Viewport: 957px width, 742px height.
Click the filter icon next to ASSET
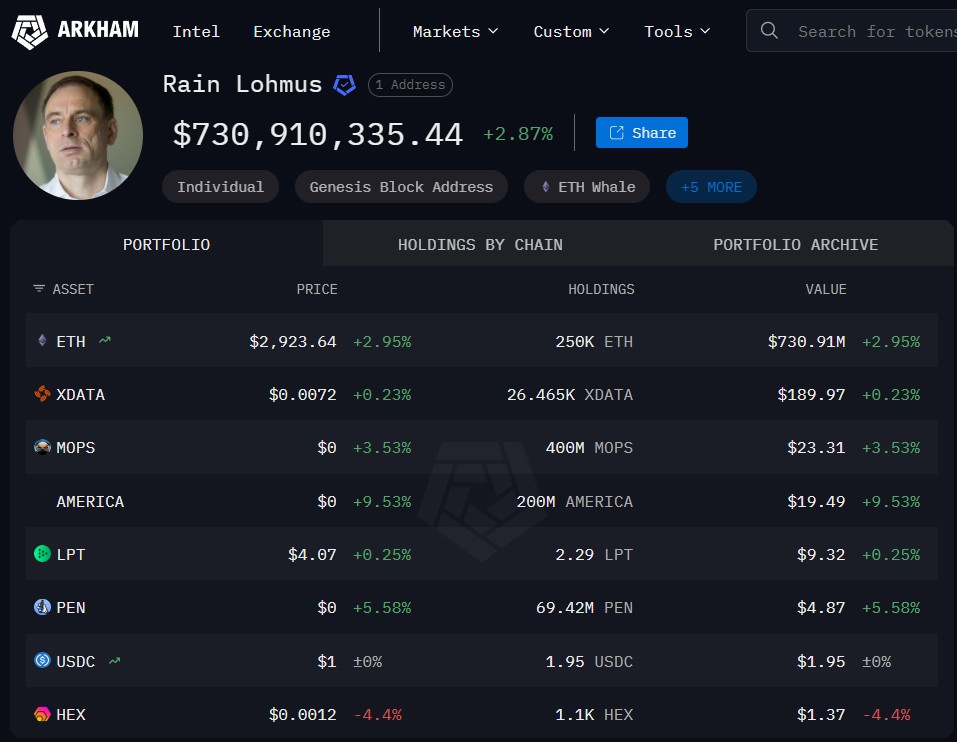point(39,288)
